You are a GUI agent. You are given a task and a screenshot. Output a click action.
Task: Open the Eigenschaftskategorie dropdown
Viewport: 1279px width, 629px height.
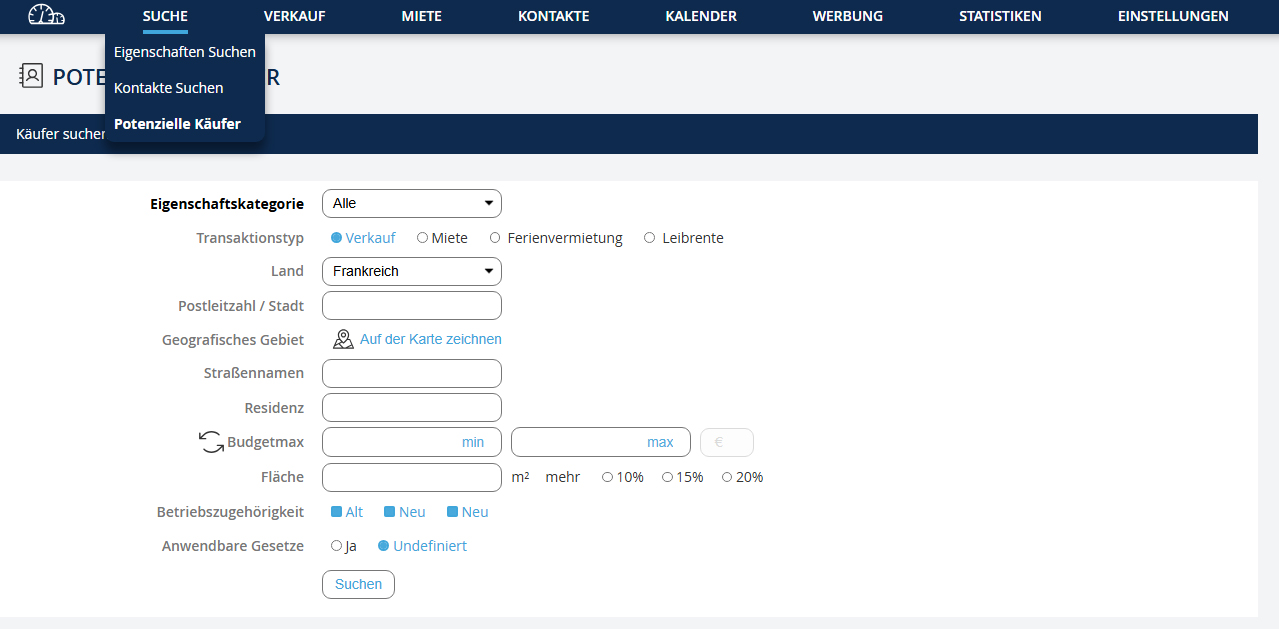[411, 203]
